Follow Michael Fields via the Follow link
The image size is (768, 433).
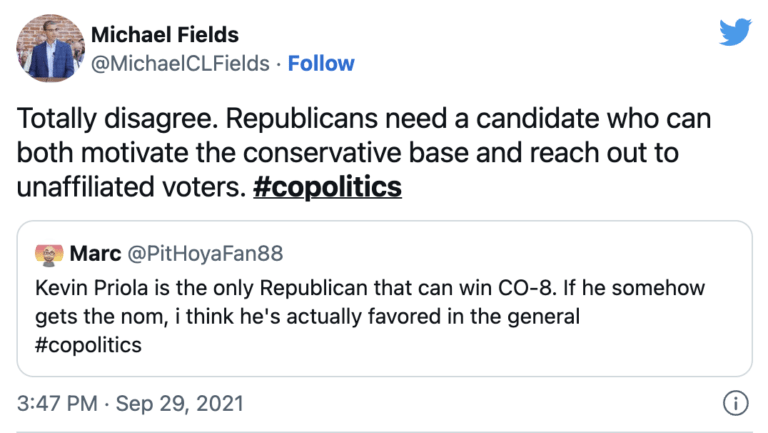coord(321,63)
